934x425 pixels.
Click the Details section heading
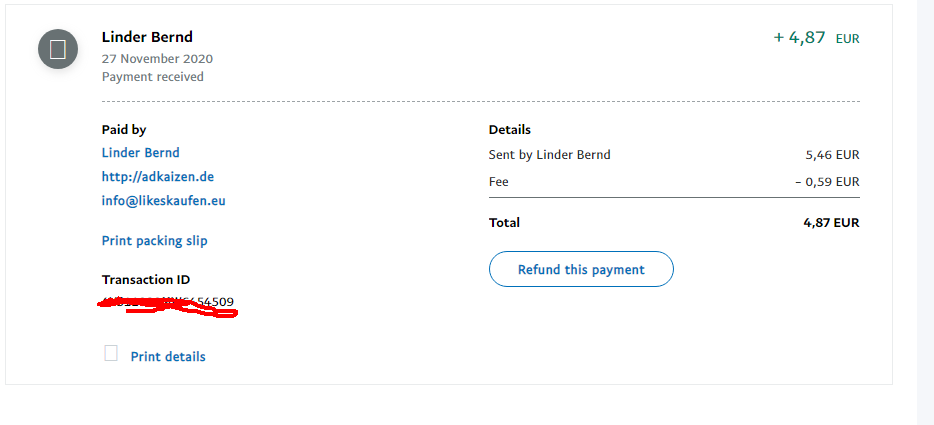510,130
